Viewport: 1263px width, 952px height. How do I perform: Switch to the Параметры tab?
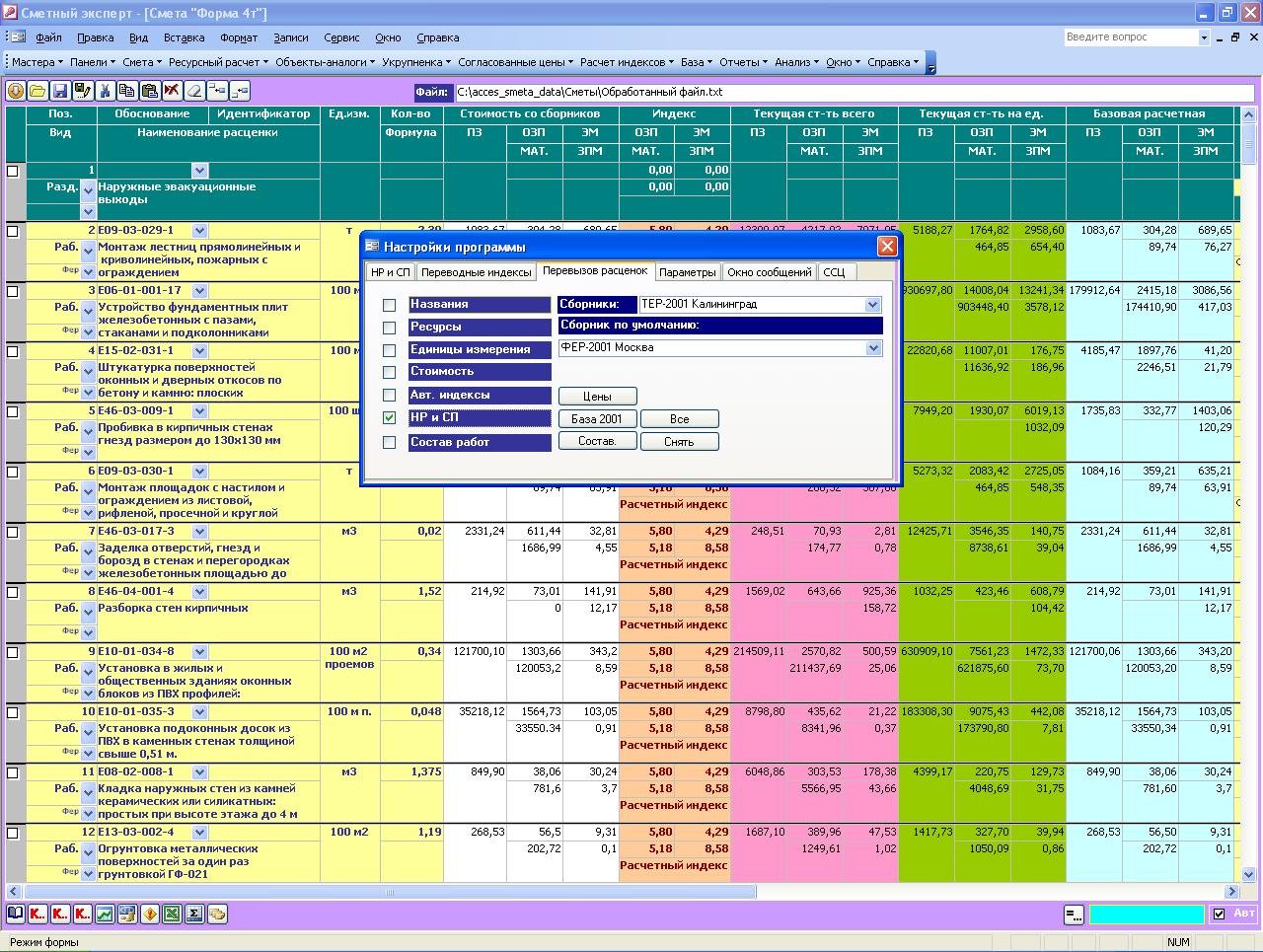tap(687, 272)
